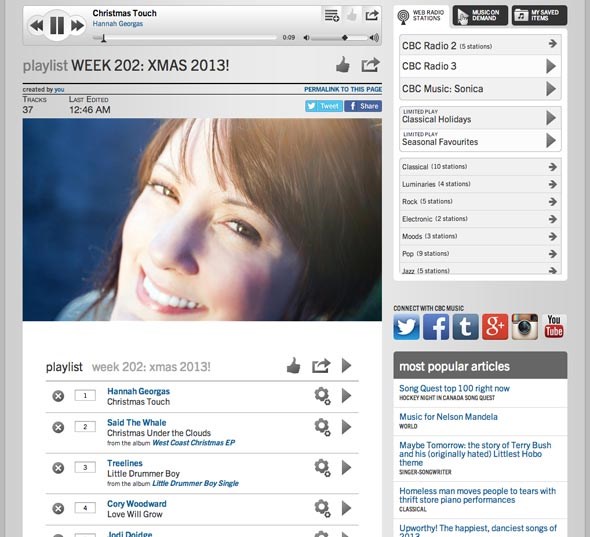Edit position number field for track 3
The width and height of the screenshot is (590, 537).
click(85, 467)
